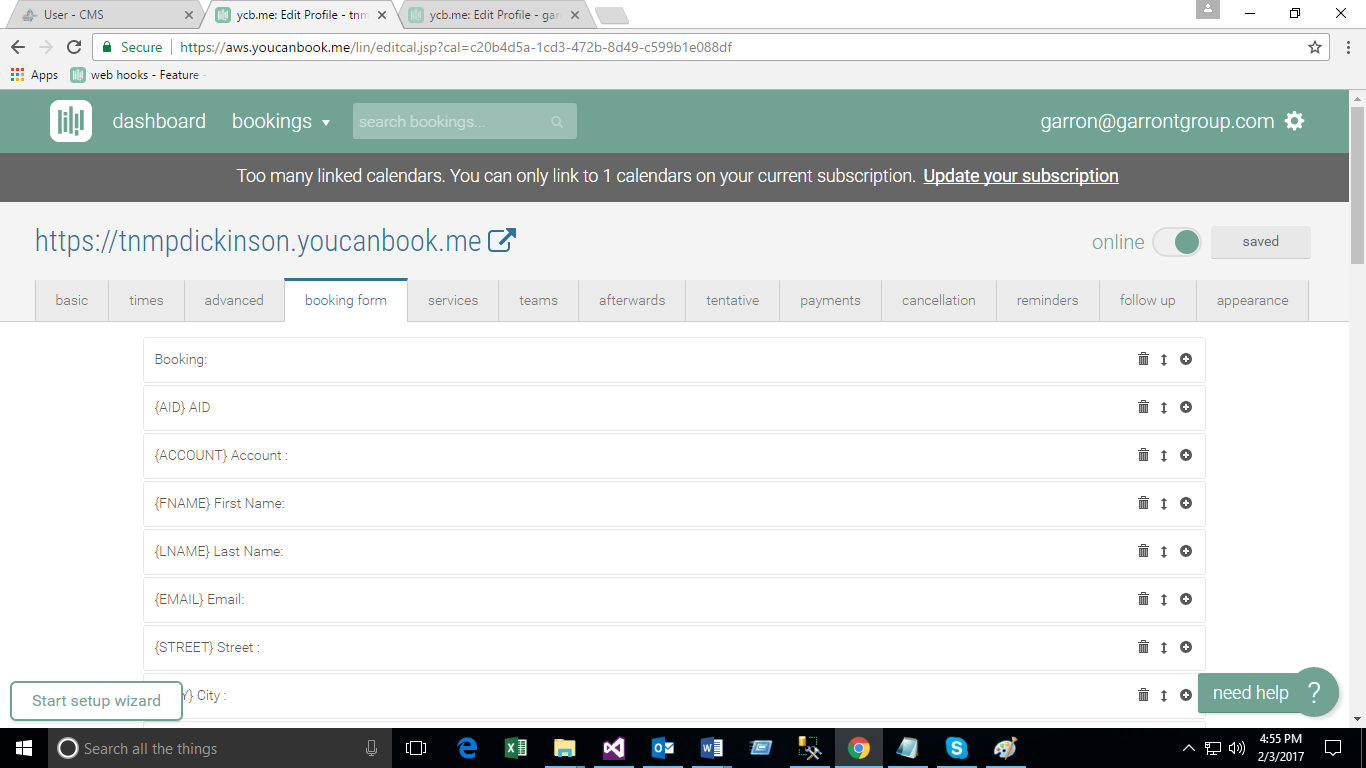Screen dimensions: 1366x768
Task: Switch to the services tab
Action: [x=453, y=300]
